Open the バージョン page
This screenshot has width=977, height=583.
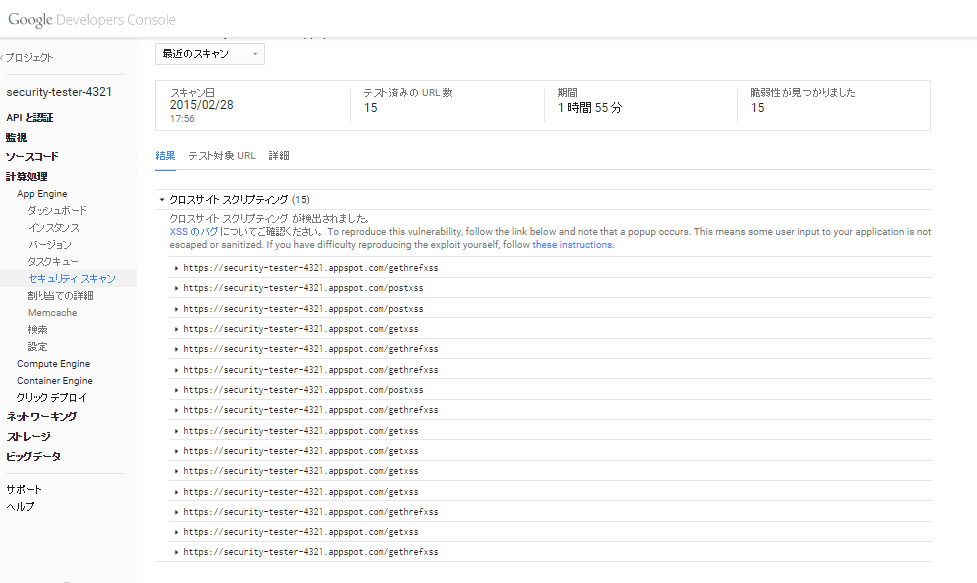[x=50, y=245]
